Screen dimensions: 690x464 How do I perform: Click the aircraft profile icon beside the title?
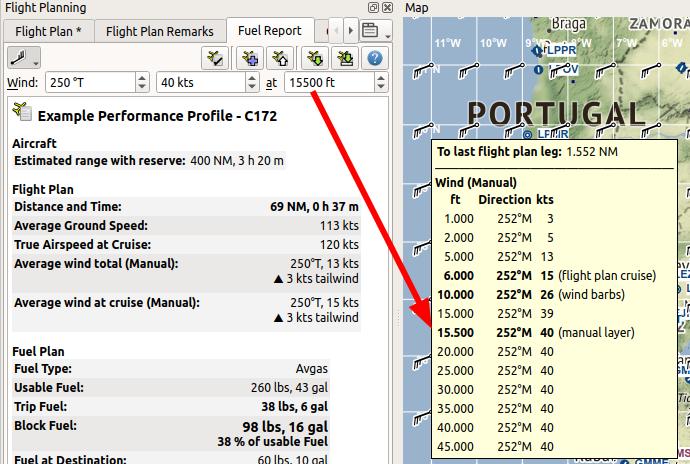coord(22,111)
